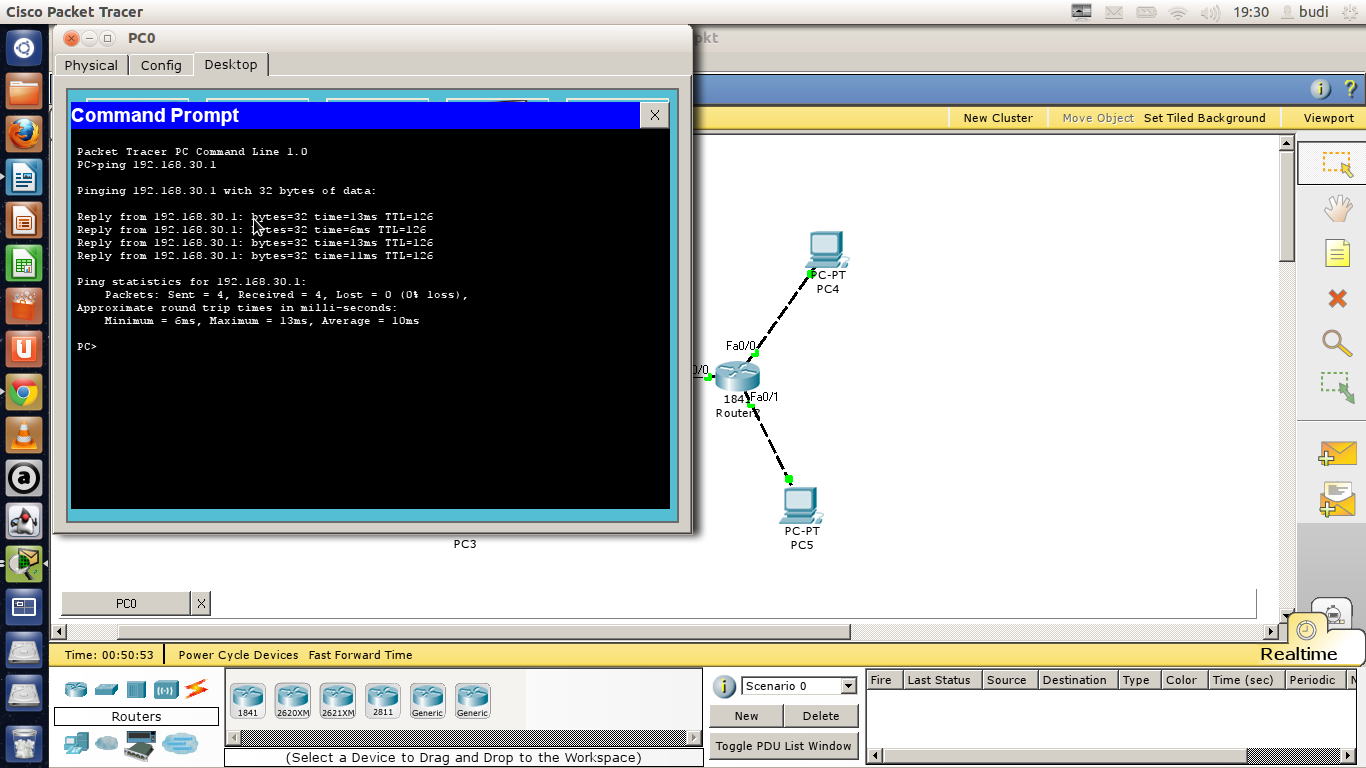Viewport: 1366px width, 768px height.
Task: Click Power Cycle Devices
Action: pyautogui.click(x=238, y=655)
